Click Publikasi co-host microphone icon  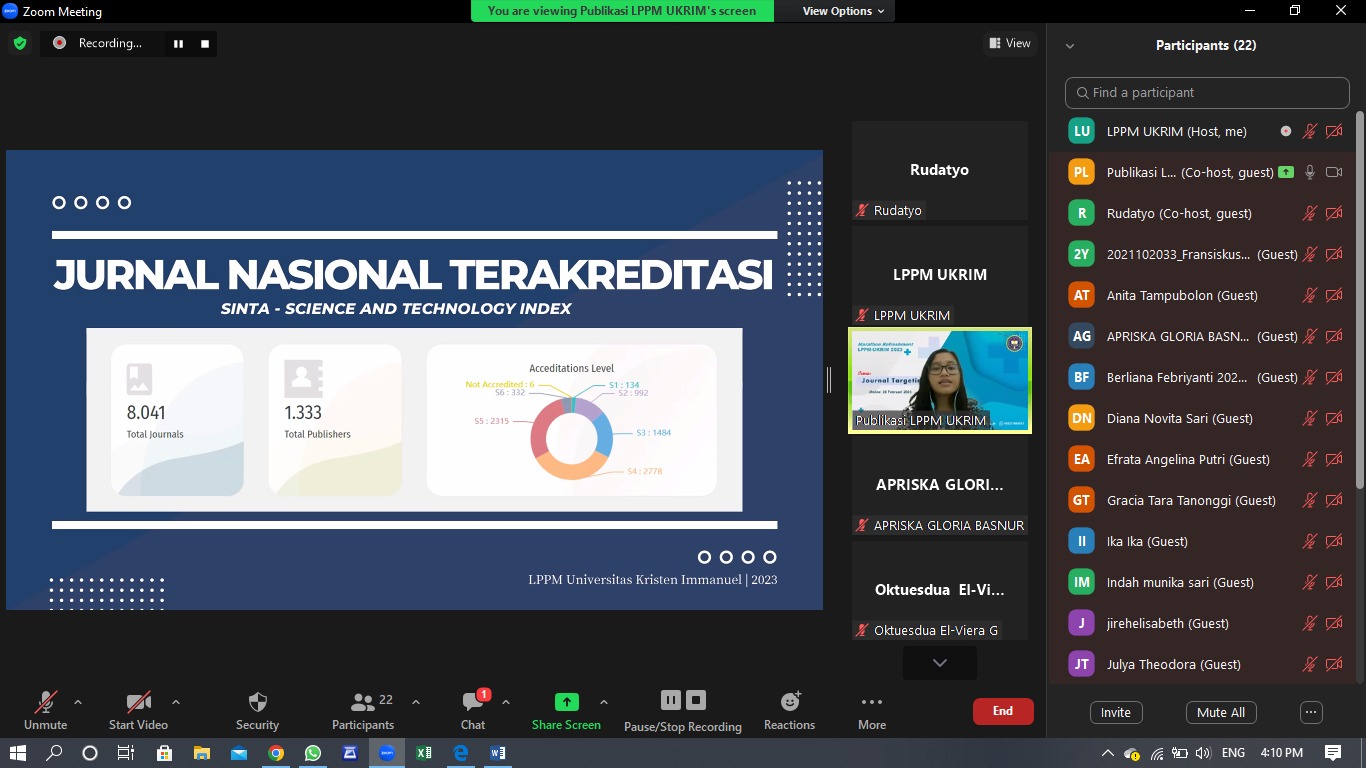pos(1310,172)
